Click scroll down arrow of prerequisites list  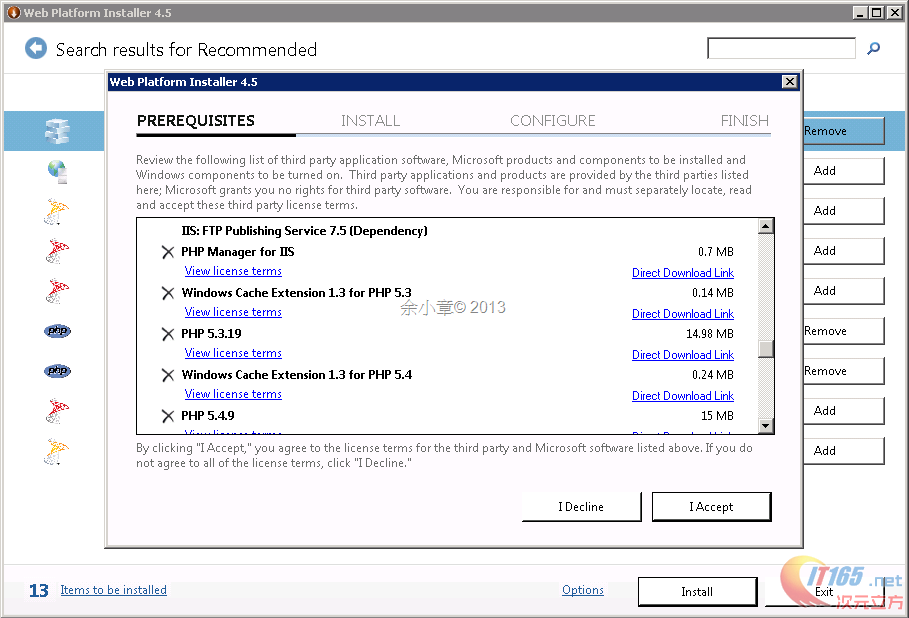766,426
